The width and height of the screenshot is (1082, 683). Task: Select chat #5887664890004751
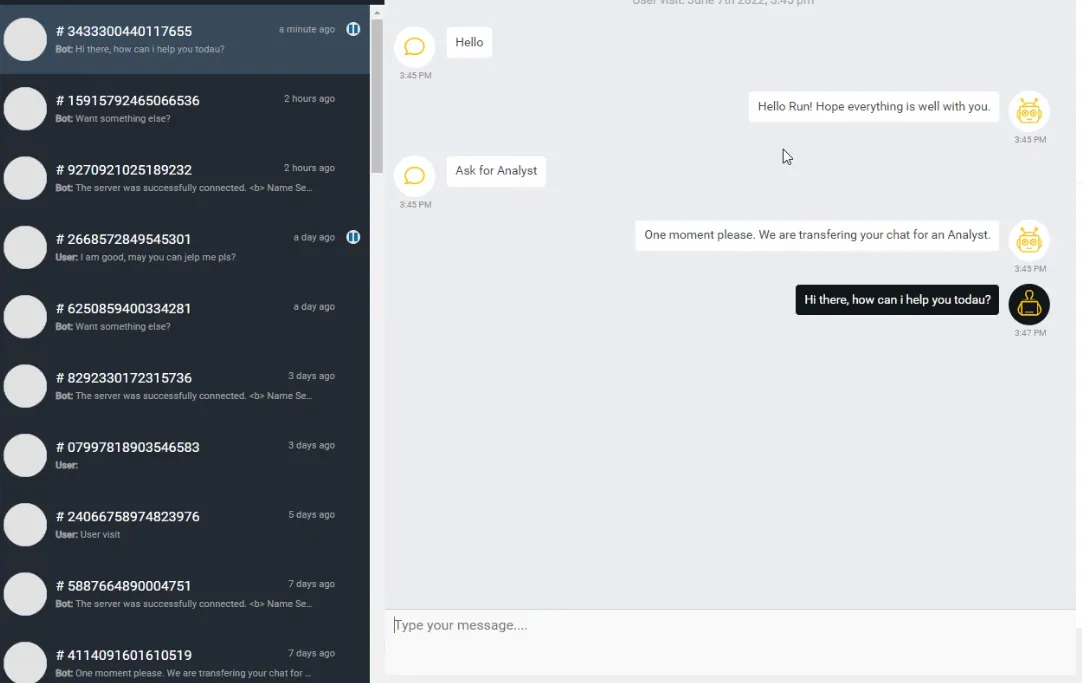(185, 594)
